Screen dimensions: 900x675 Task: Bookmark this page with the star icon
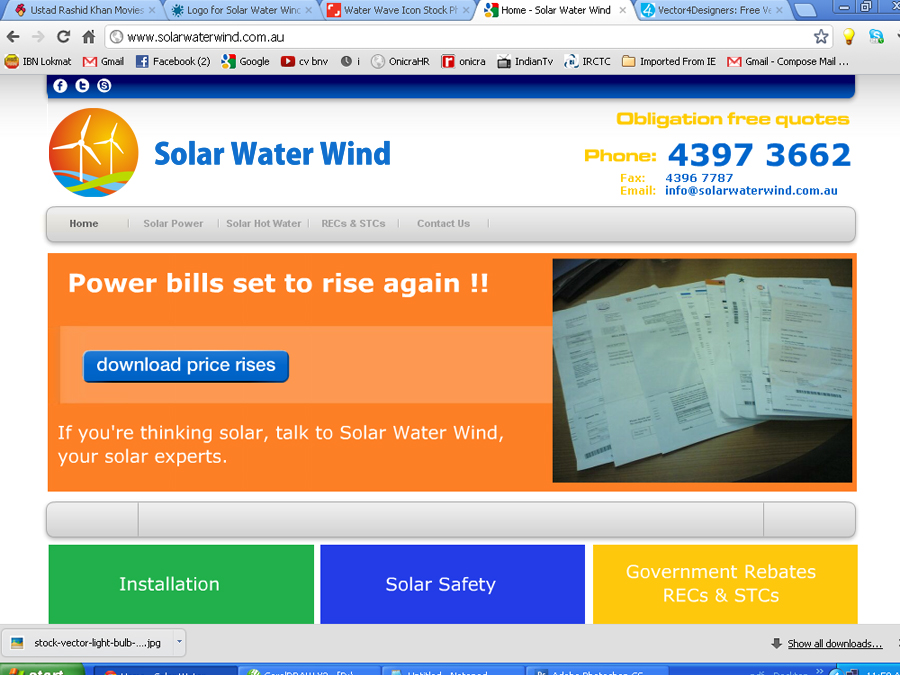pyautogui.click(x=821, y=37)
